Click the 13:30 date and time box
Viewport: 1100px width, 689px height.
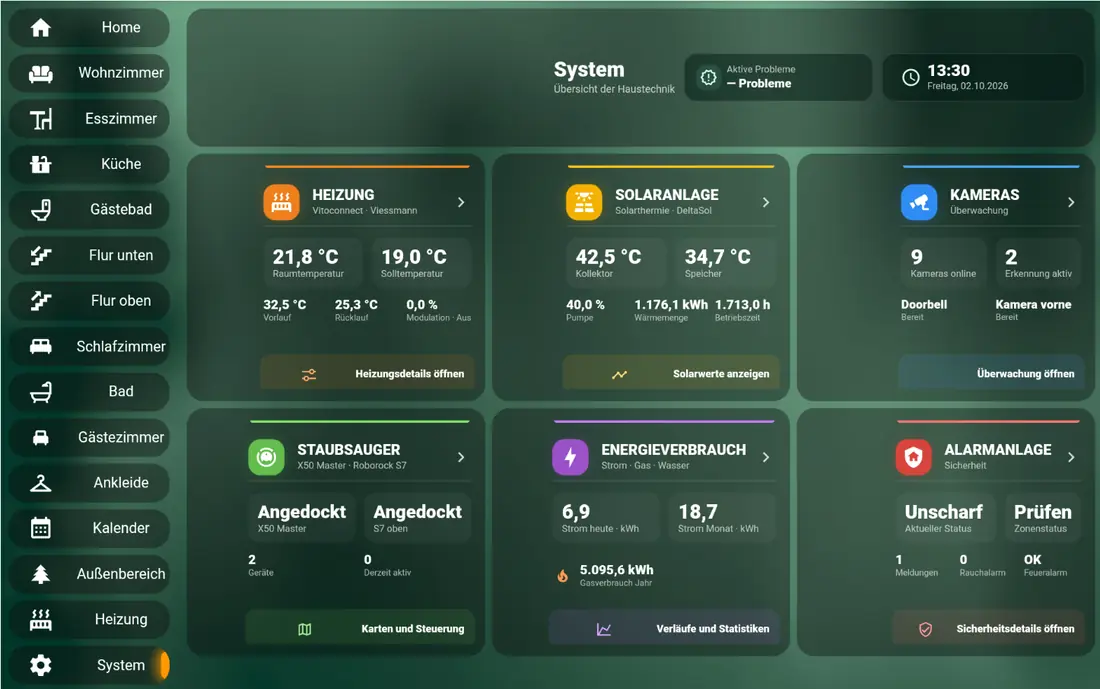983,77
